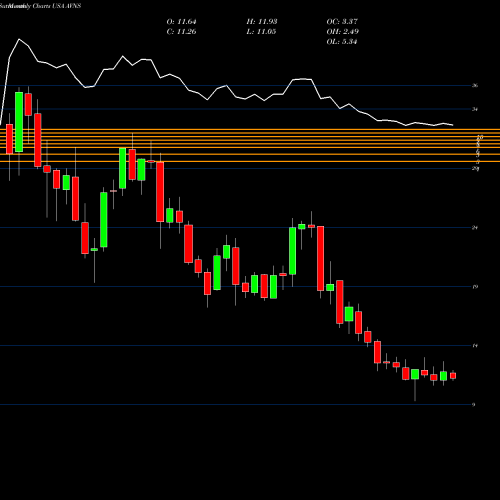Select the 'OC: 3.37' readout
This screenshot has width=500, height=500.
tap(342, 22)
